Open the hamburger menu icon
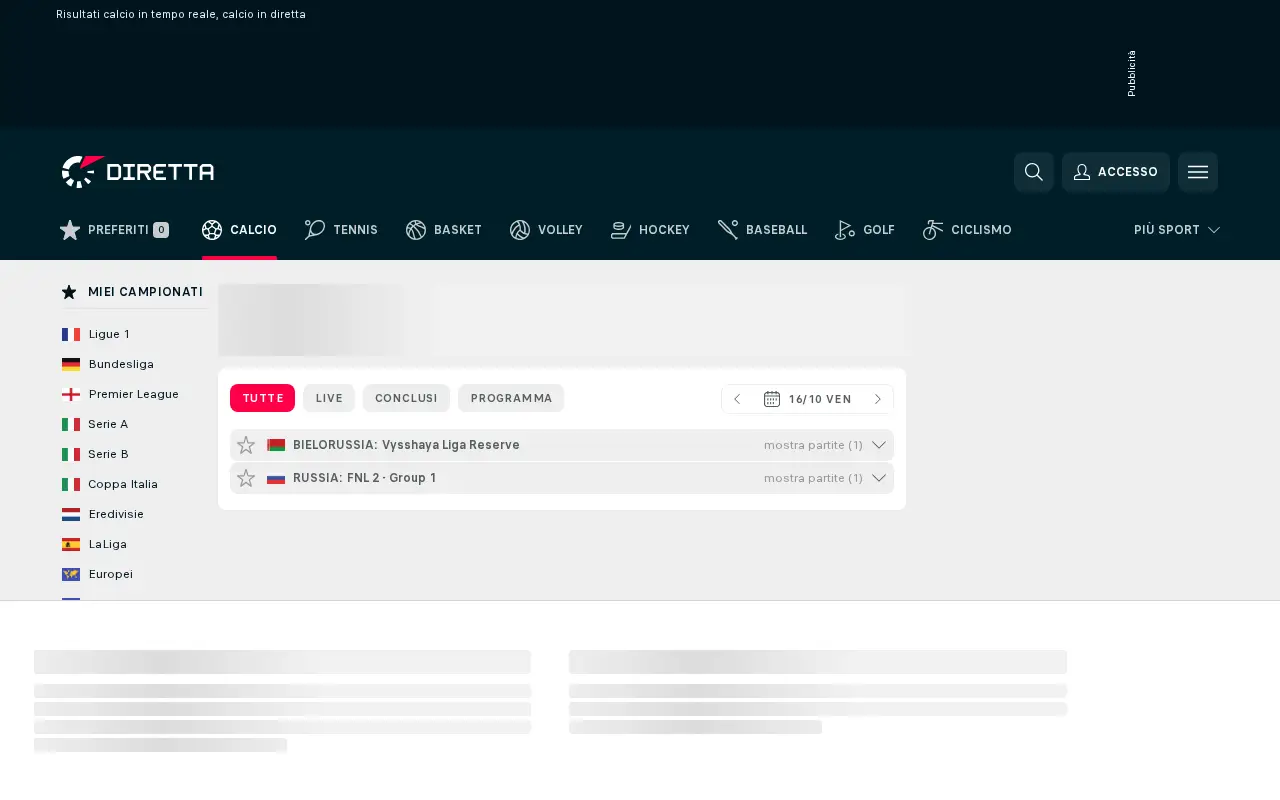This screenshot has width=1280, height=800. [x=1198, y=172]
